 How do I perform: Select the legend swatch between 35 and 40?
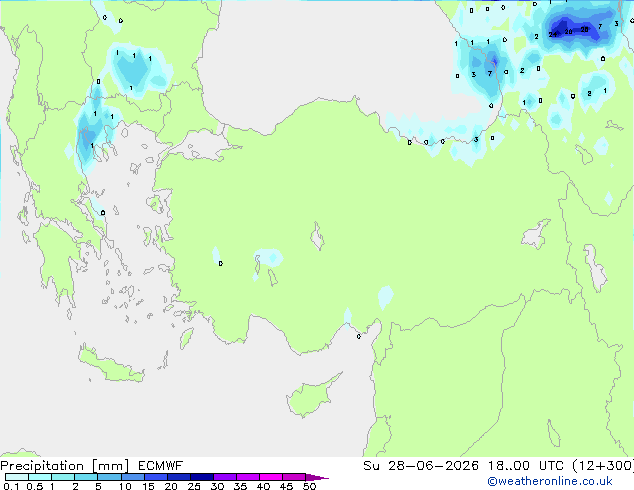247,477
